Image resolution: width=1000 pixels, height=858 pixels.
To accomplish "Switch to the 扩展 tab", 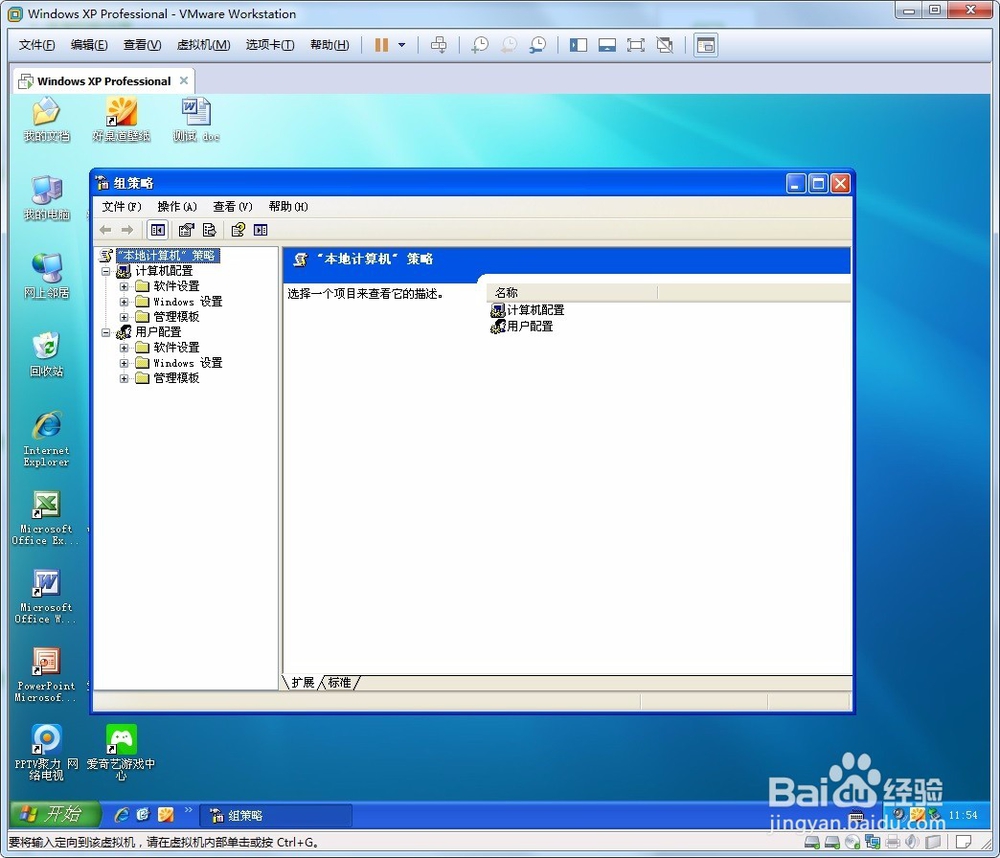I will 303,683.
